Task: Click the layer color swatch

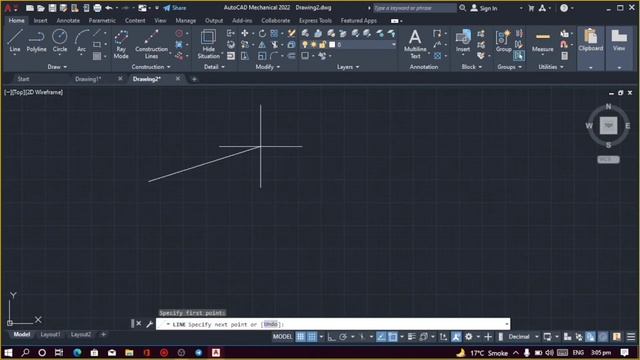Action: click(x=332, y=44)
